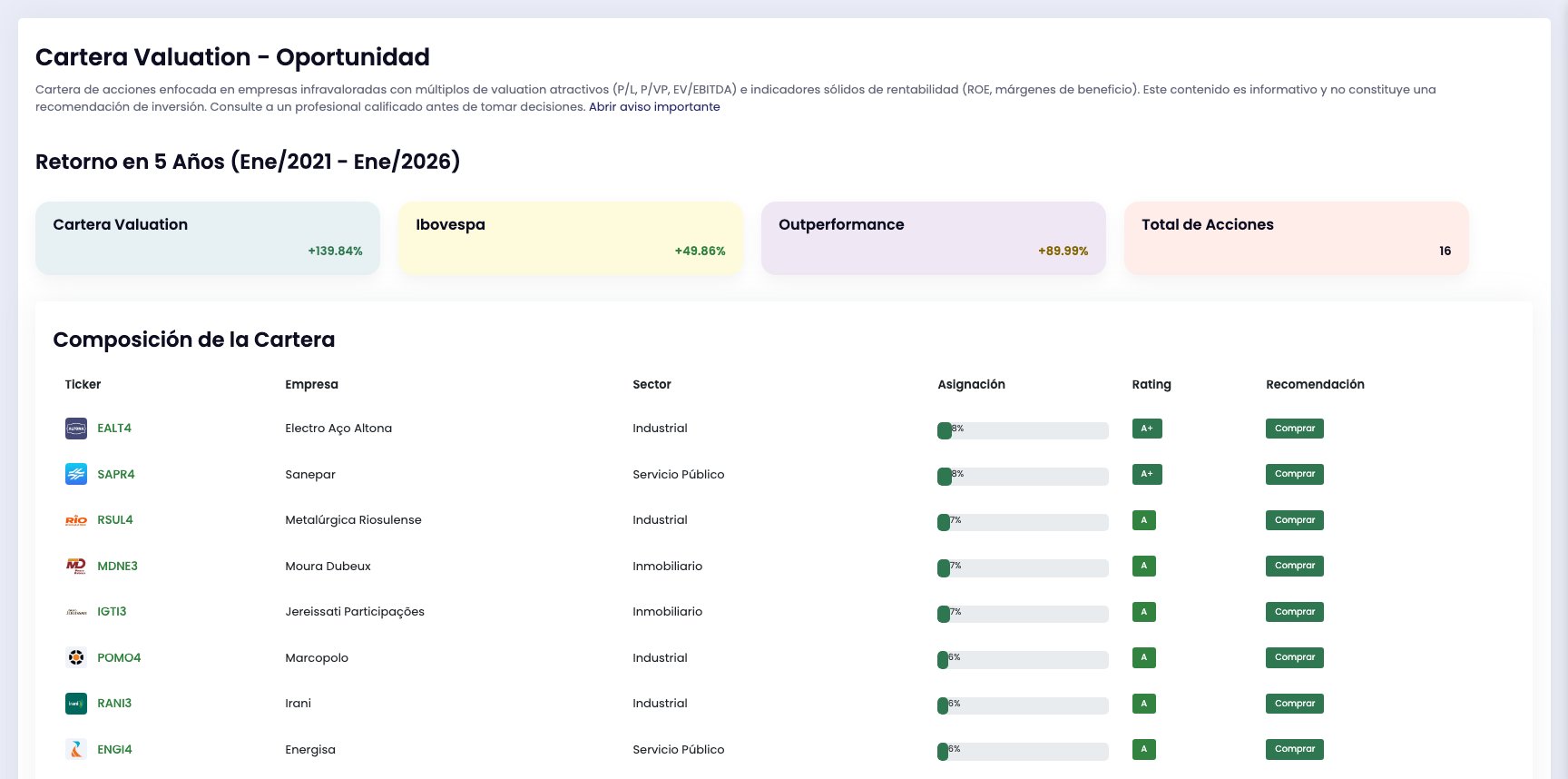The width and height of the screenshot is (1568, 779).
Task: Click Comprar button for Jereissati Participações
Action: 1295,612
